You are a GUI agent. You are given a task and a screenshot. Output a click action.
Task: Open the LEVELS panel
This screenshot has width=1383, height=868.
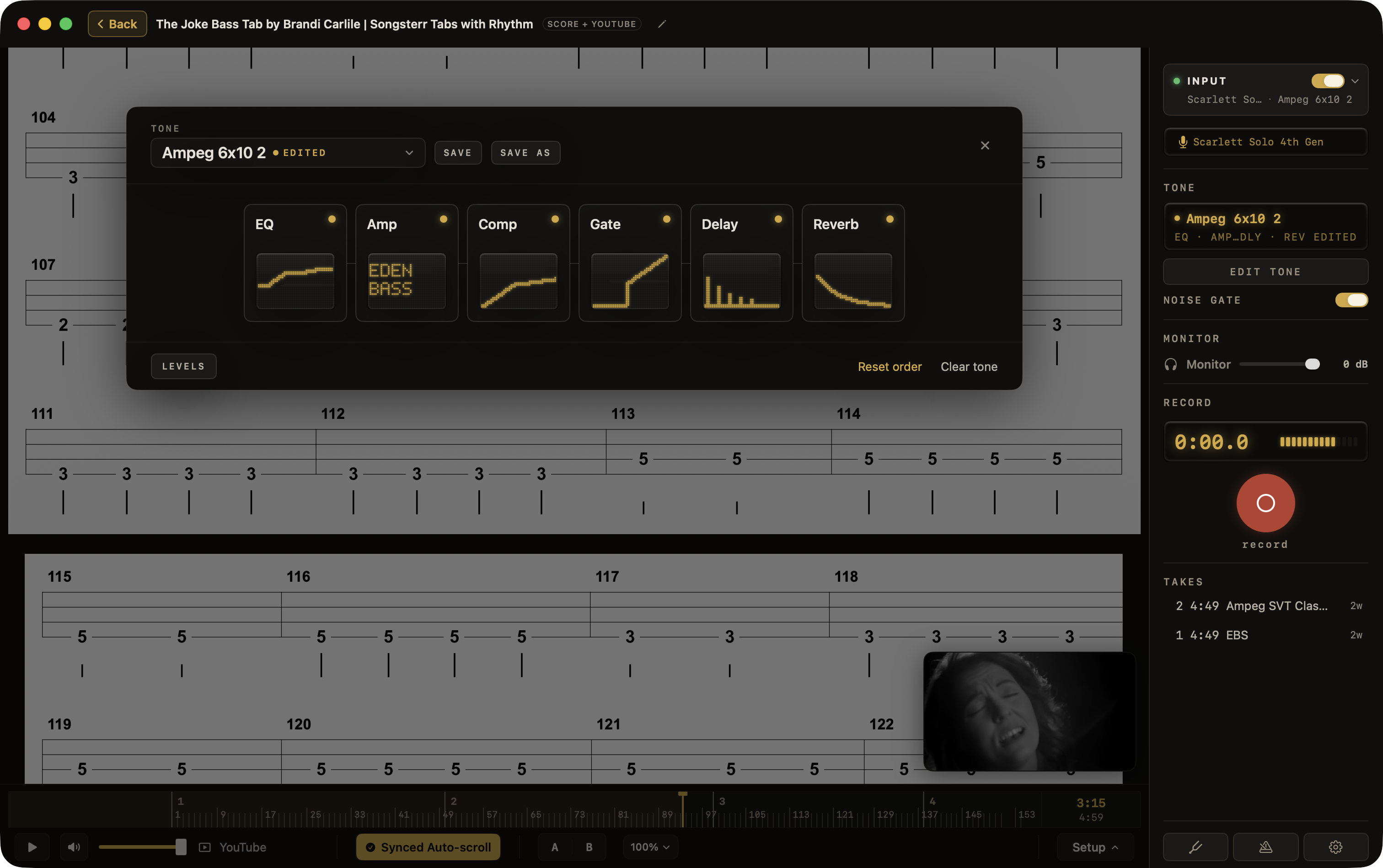[x=184, y=366]
